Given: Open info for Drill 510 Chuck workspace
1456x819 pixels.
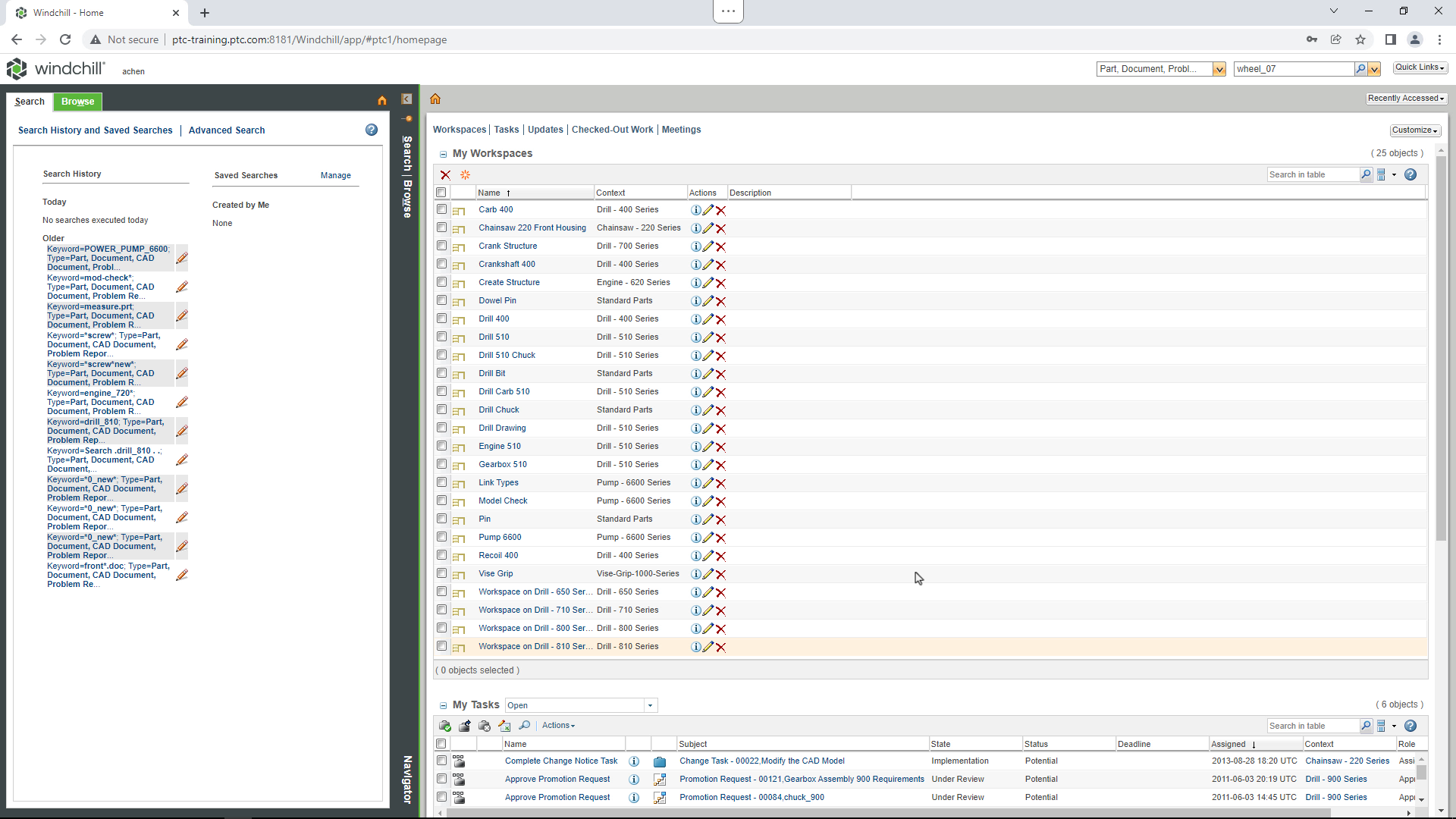Looking at the screenshot, I should [695, 356].
